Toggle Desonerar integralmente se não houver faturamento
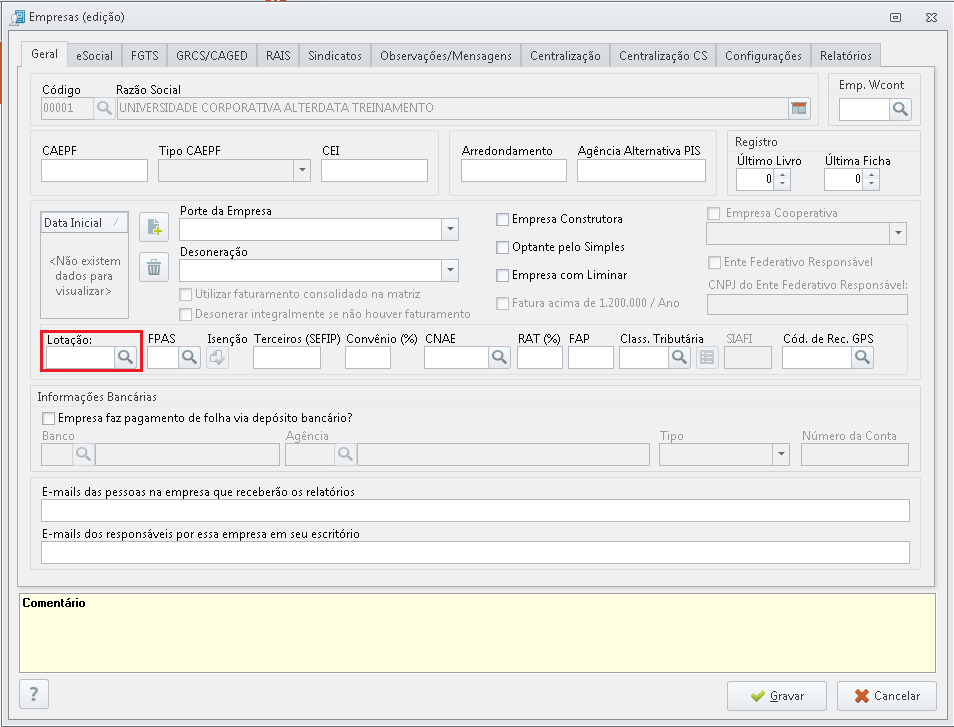This screenshot has height=727, width=954. tap(186, 315)
